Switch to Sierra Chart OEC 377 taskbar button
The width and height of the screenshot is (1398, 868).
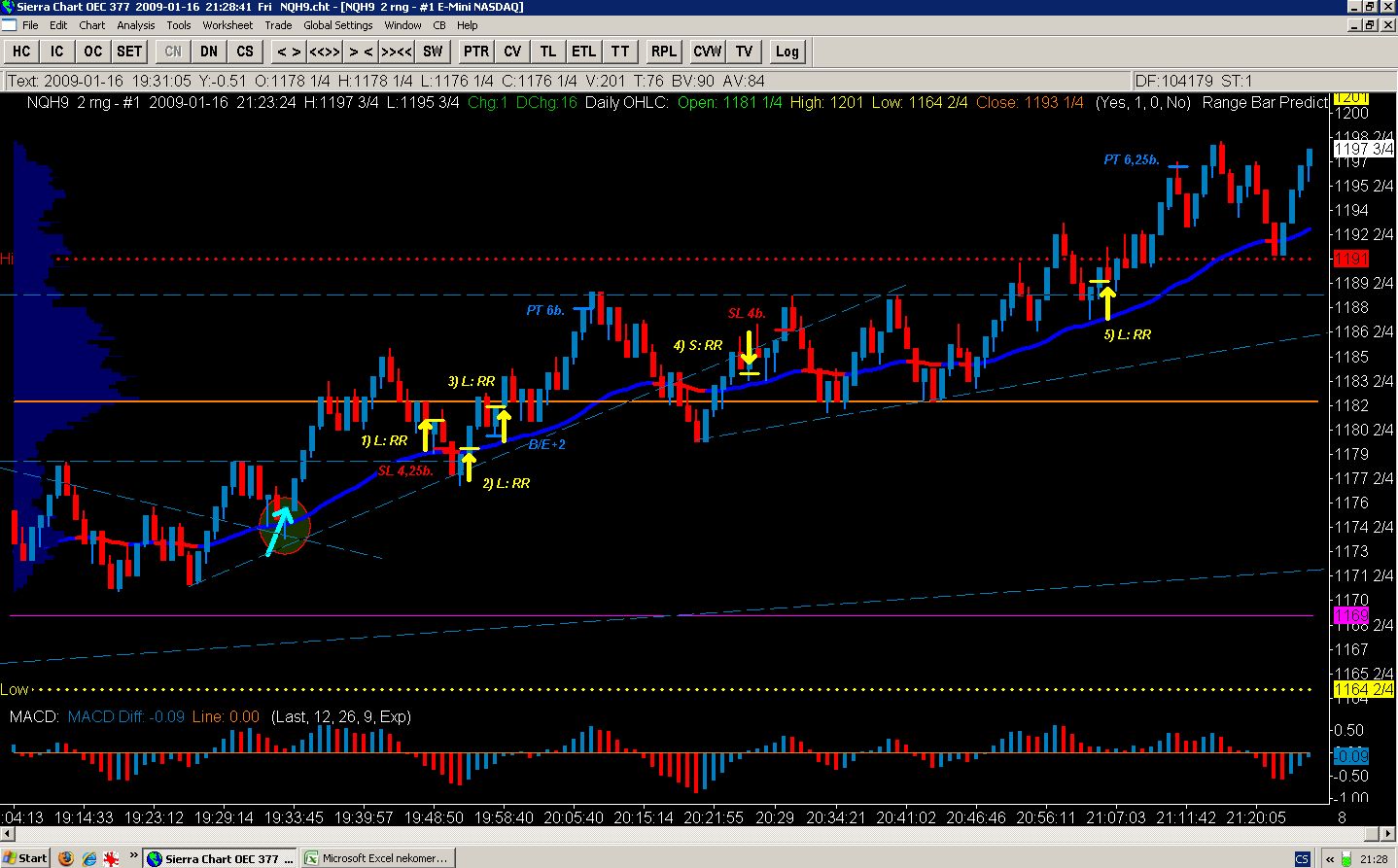click(x=221, y=858)
